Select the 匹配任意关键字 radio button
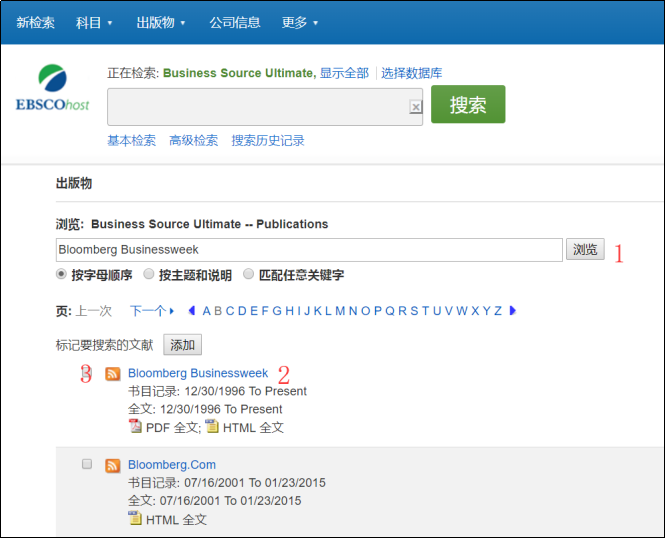 tap(249, 274)
